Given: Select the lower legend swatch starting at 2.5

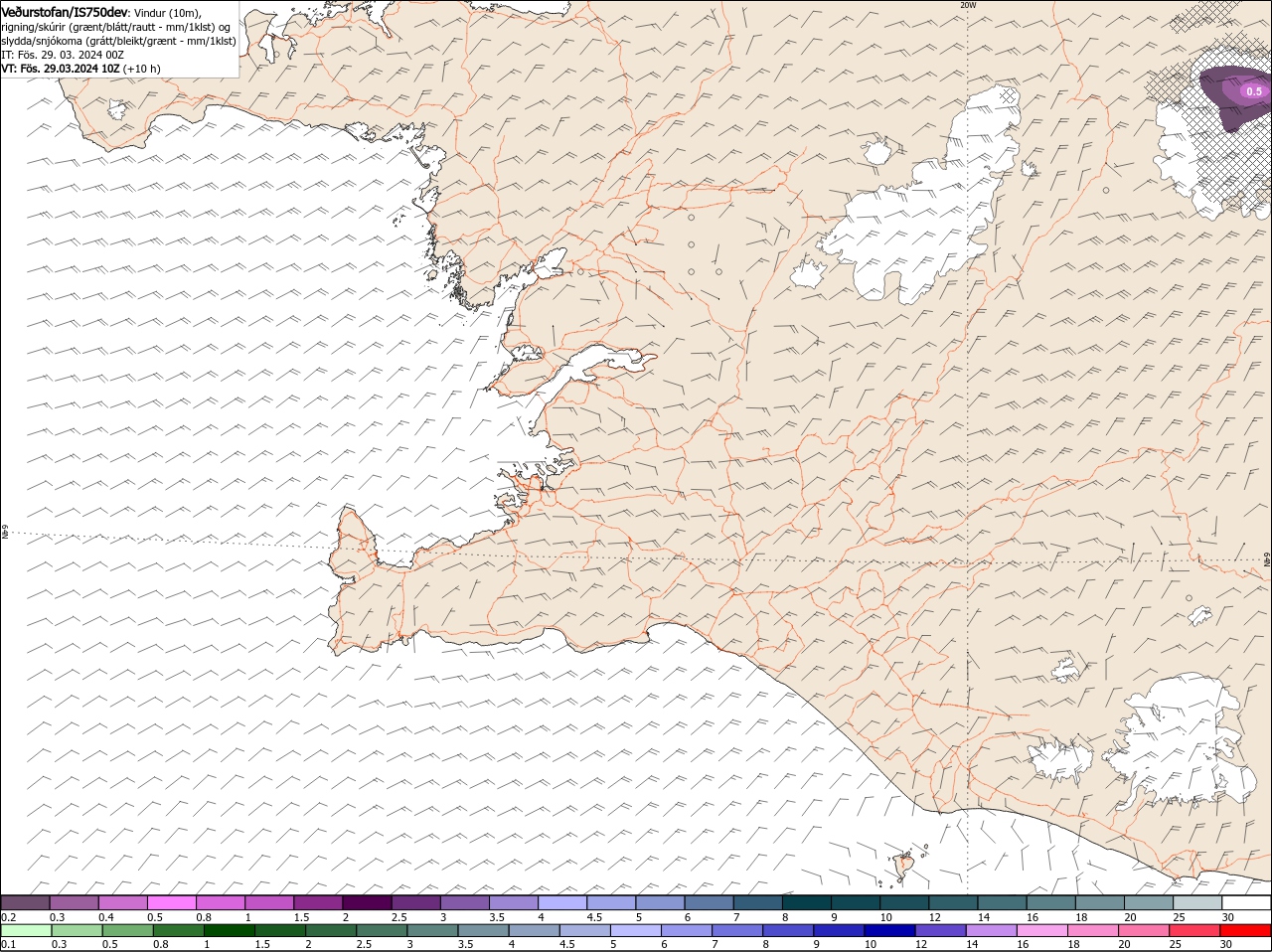Looking at the screenshot, I should (x=382, y=930).
